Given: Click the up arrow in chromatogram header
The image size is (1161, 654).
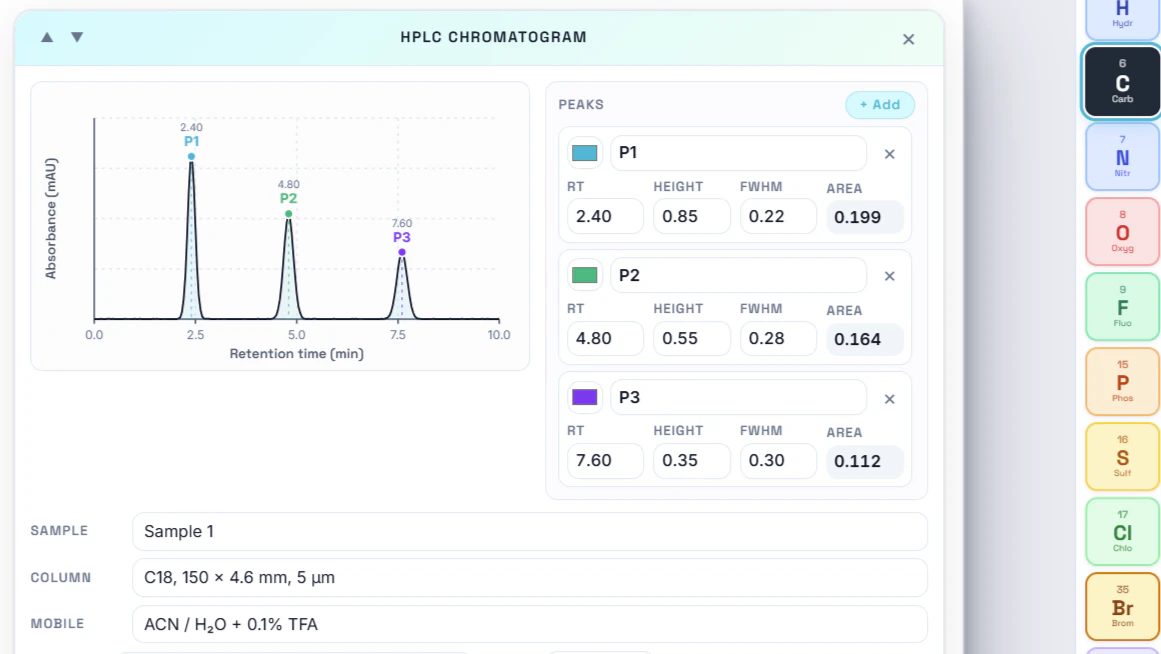Looking at the screenshot, I should [x=47, y=37].
